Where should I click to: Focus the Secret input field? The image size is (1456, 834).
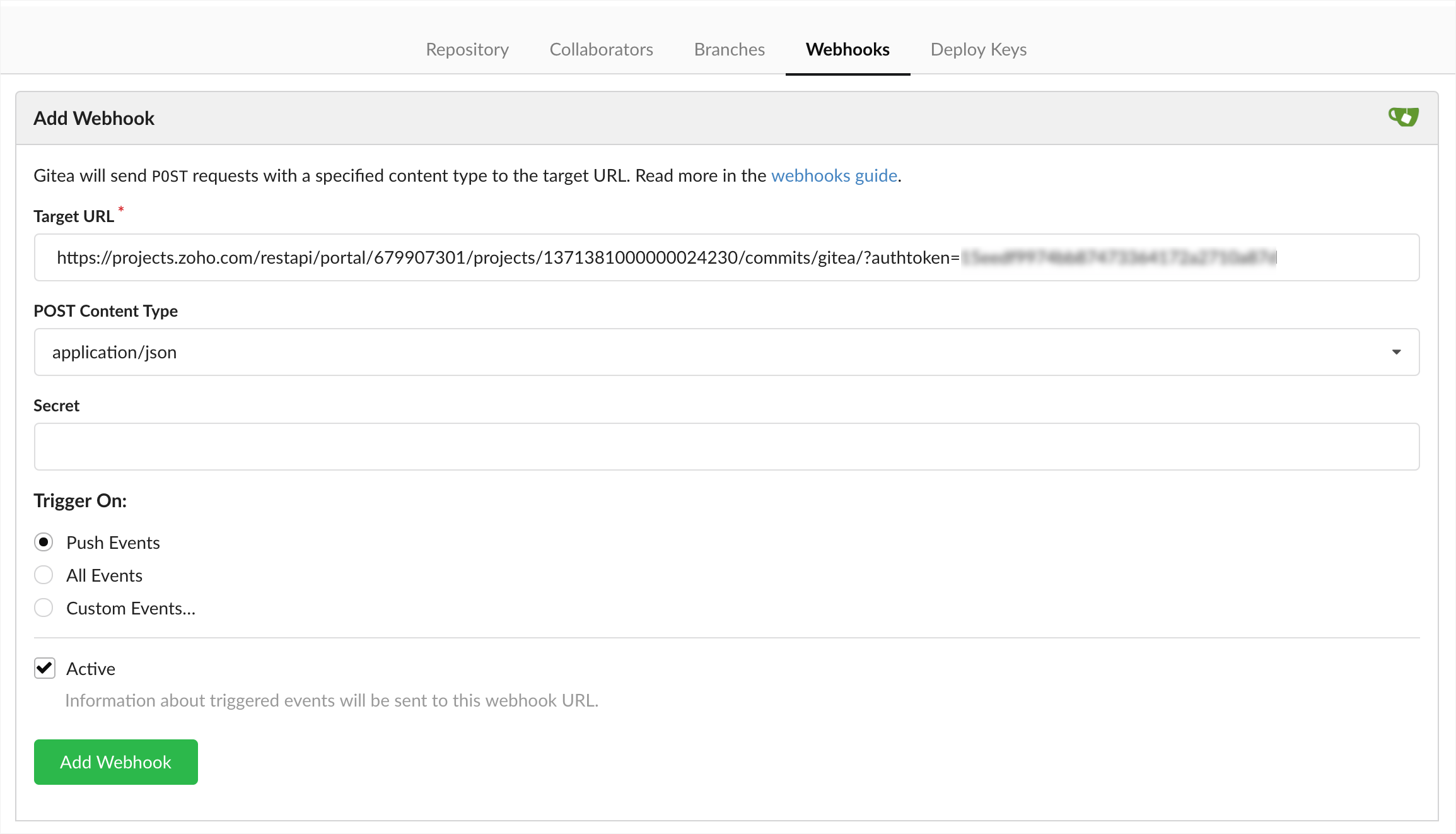click(x=726, y=447)
